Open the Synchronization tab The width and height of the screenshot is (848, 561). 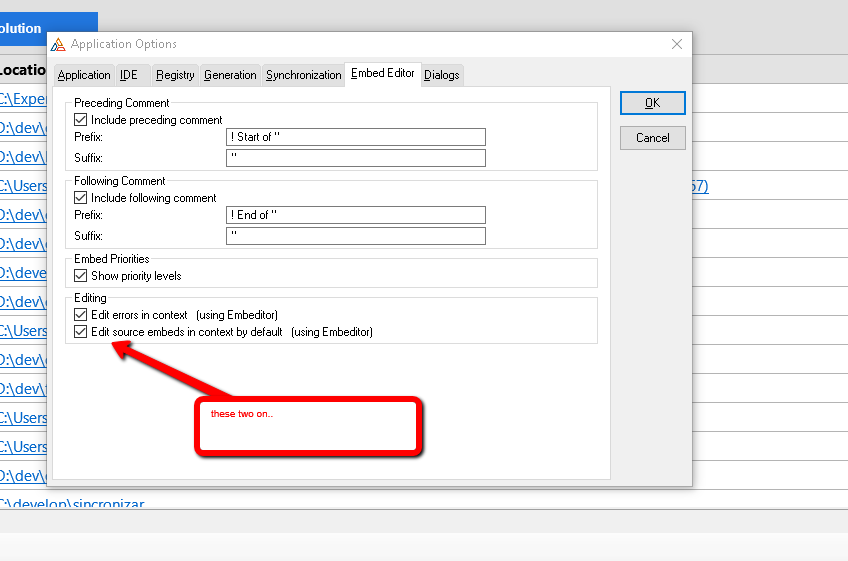(303, 75)
